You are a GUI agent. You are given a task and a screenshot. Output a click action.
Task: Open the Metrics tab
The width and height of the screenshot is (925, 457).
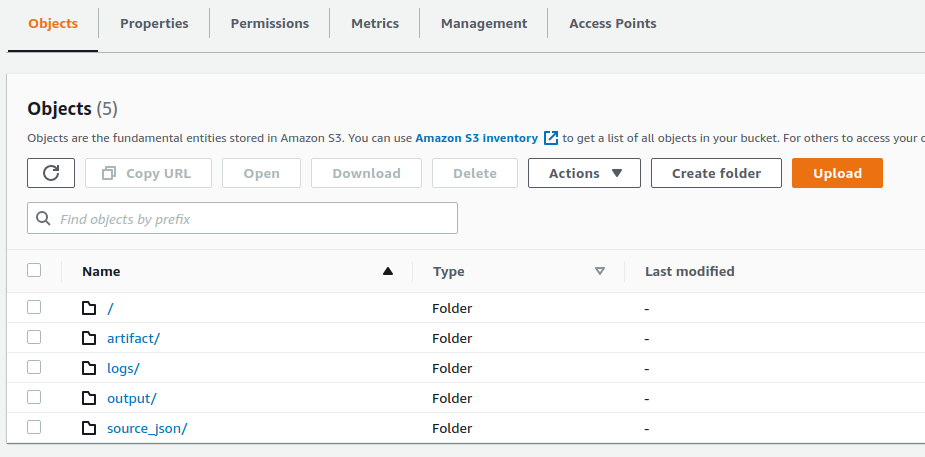[x=375, y=24]
